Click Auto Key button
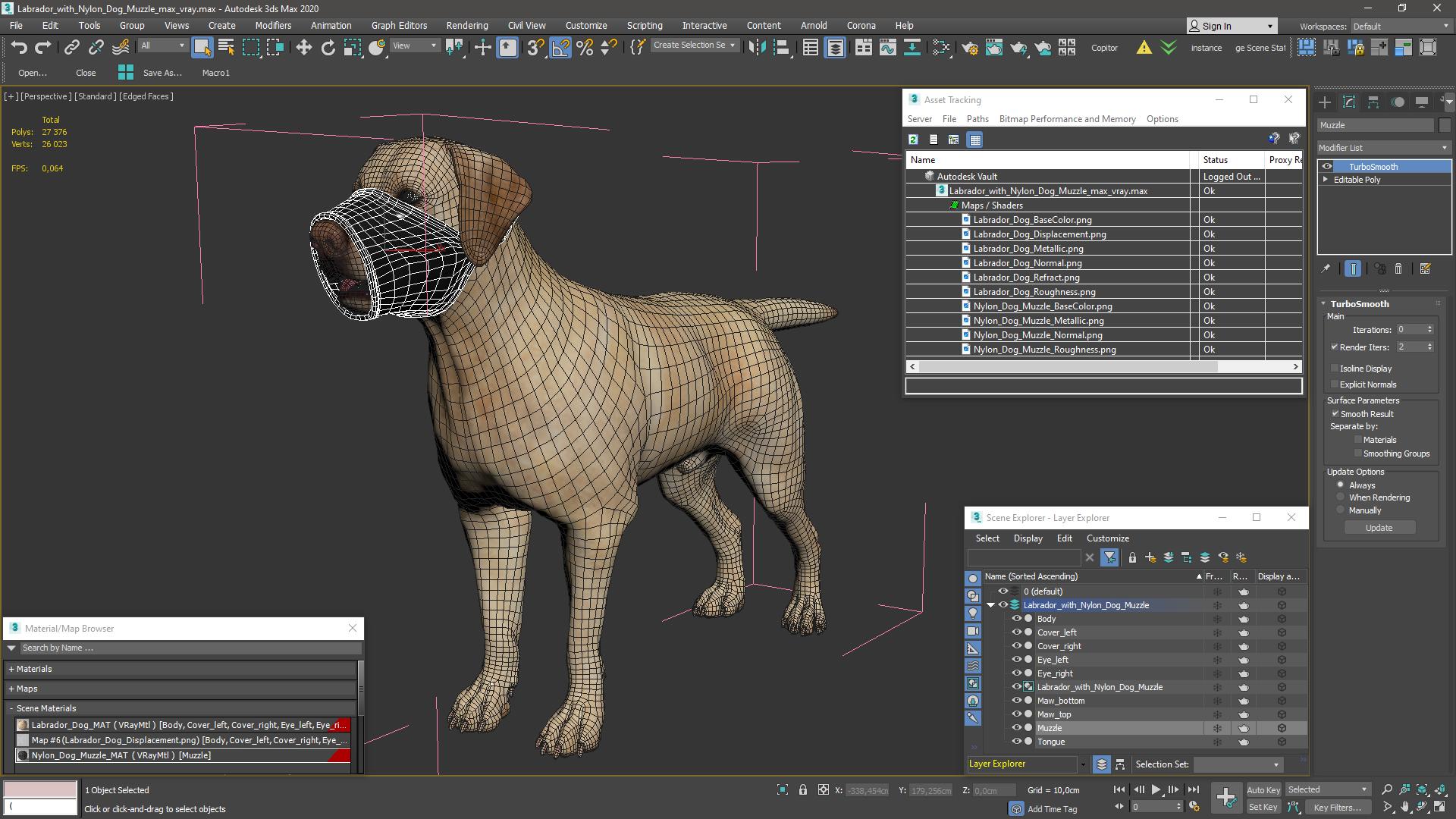Image resolution: width=1456 pixels, height=819 pixels. [x=1263, y=790]
